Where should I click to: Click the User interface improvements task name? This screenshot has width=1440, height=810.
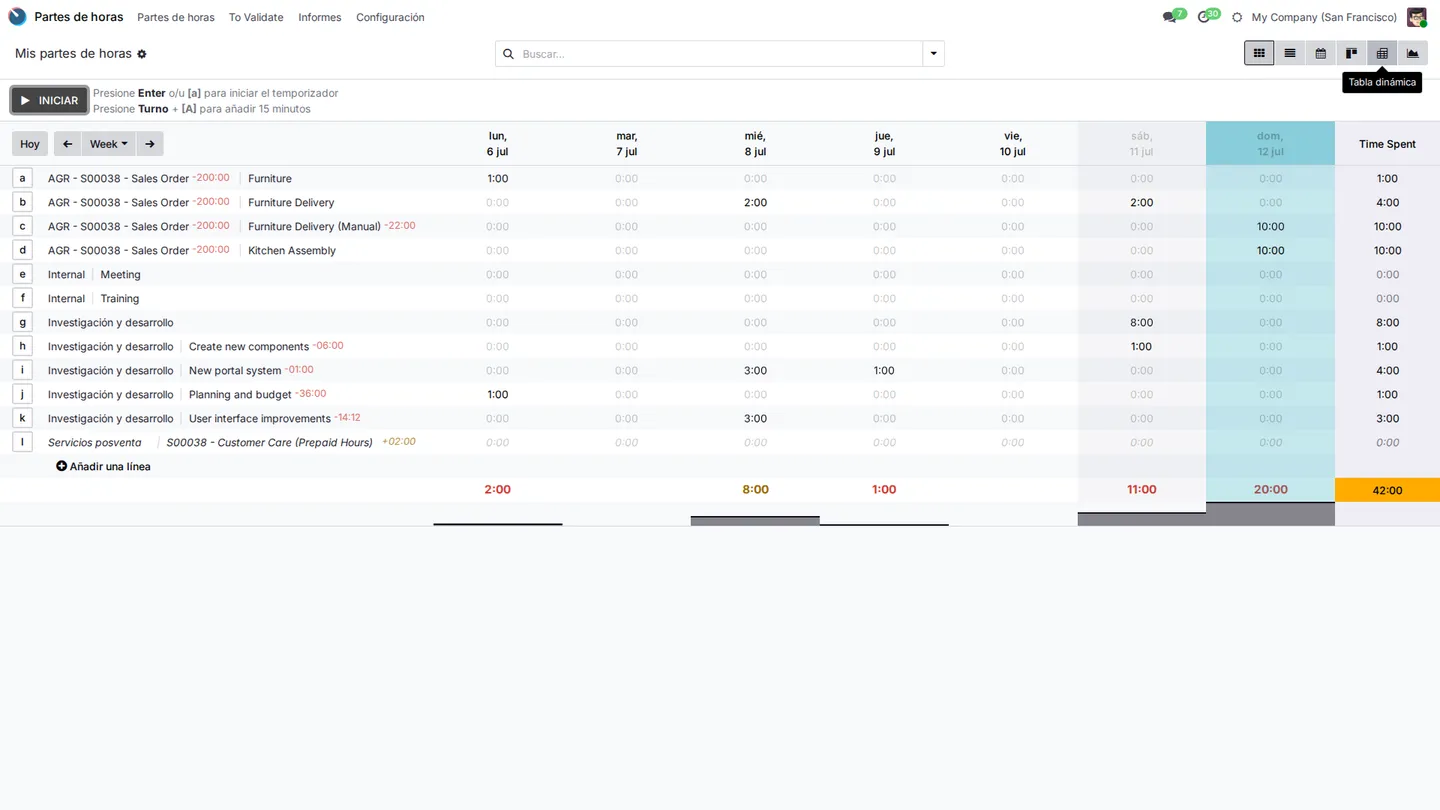tap(260, 419)
